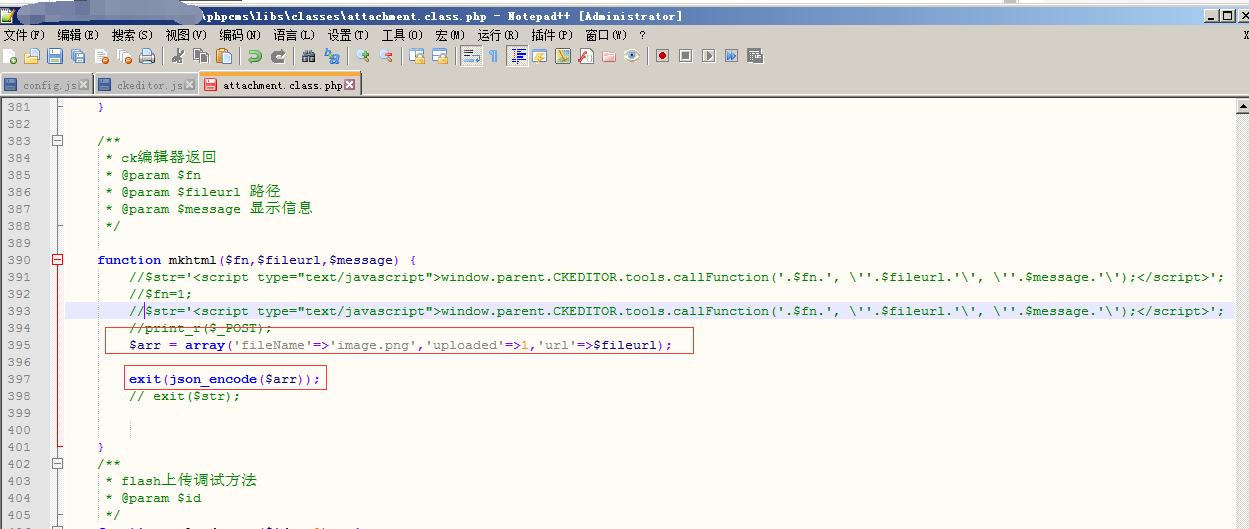This screenshot has width=1249, height=529.
Task: Open Folder as Workspace toolbar icon
Action: pyautogui.click(x=609, y=56)
